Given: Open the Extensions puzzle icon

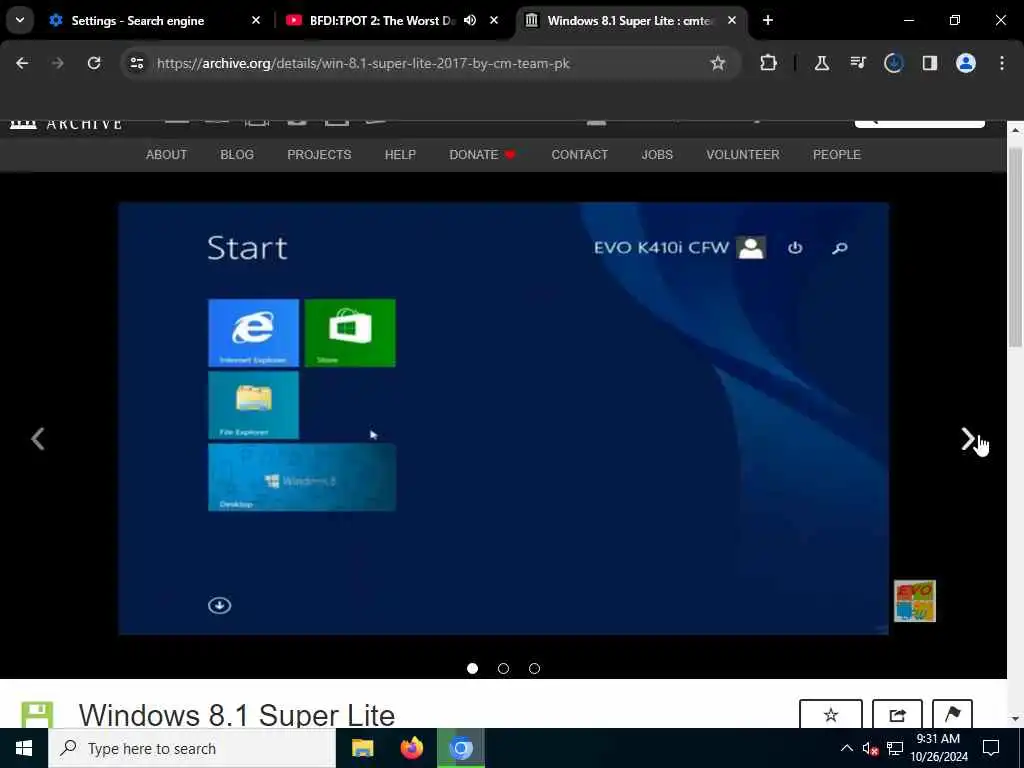Looking at the screenshot, I should click(769, 63).
